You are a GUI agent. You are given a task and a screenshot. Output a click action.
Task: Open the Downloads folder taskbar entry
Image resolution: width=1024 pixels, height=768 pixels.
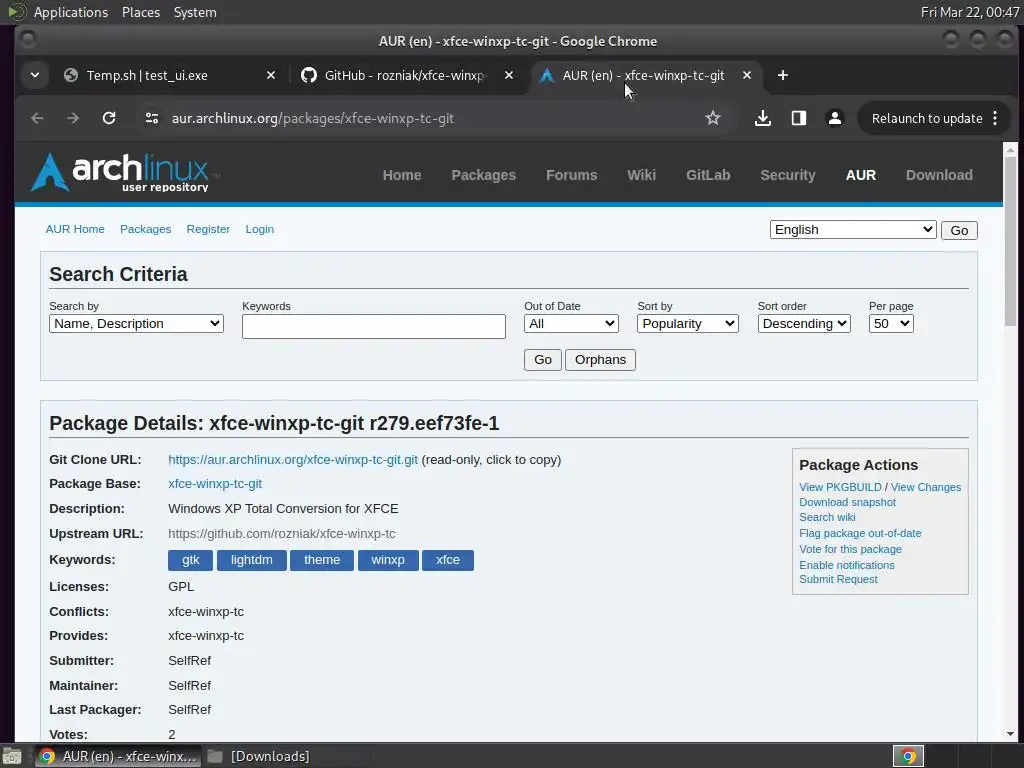pyautogui.click(x=259, y=756)
